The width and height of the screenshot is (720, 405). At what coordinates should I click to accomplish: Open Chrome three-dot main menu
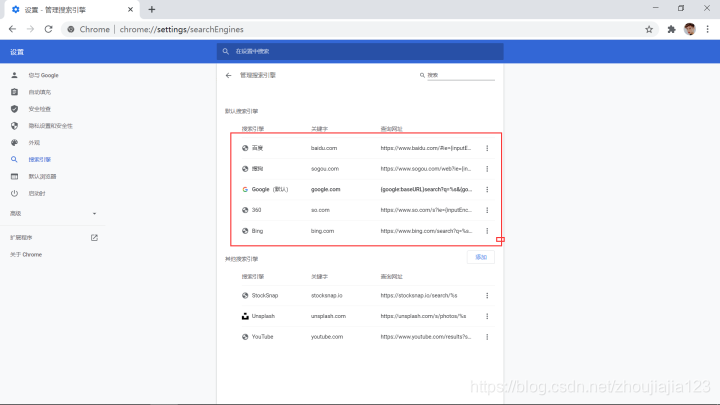(708, 29)
